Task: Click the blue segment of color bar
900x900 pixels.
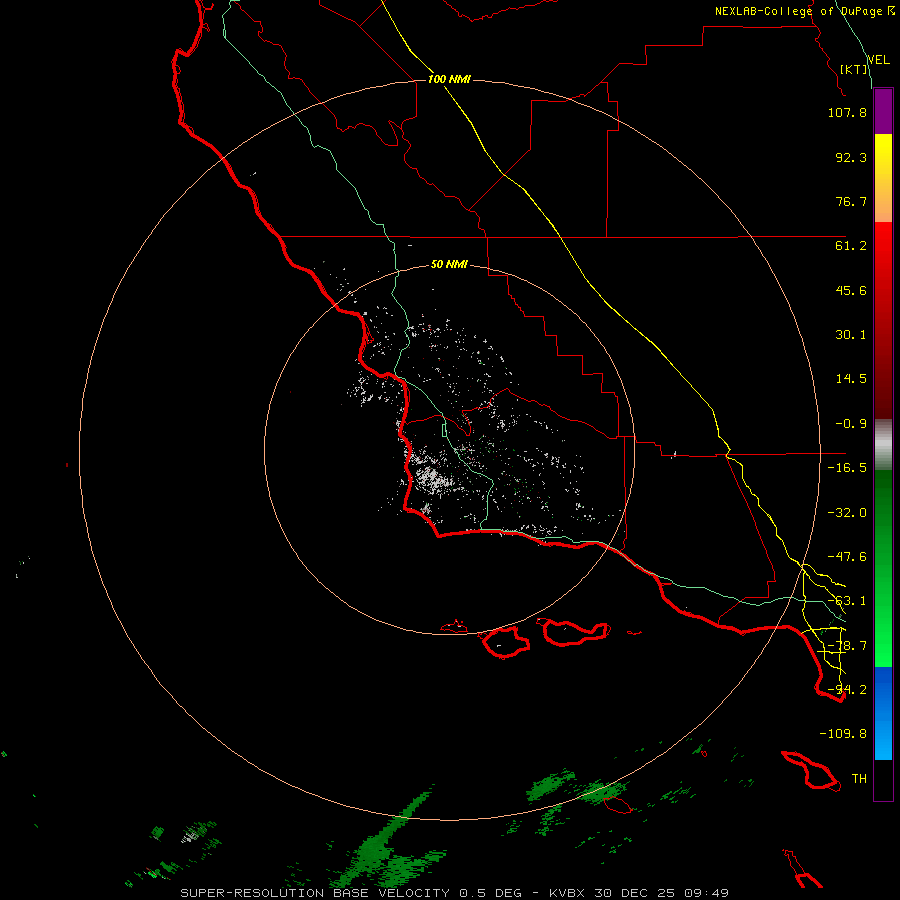Action: tap(883, 713)
